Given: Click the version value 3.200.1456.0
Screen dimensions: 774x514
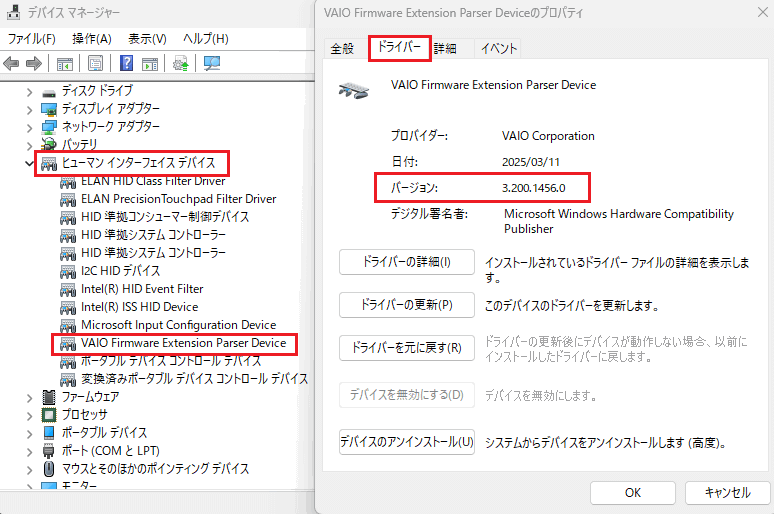Looking at the screenshot, I should point(534,188).
